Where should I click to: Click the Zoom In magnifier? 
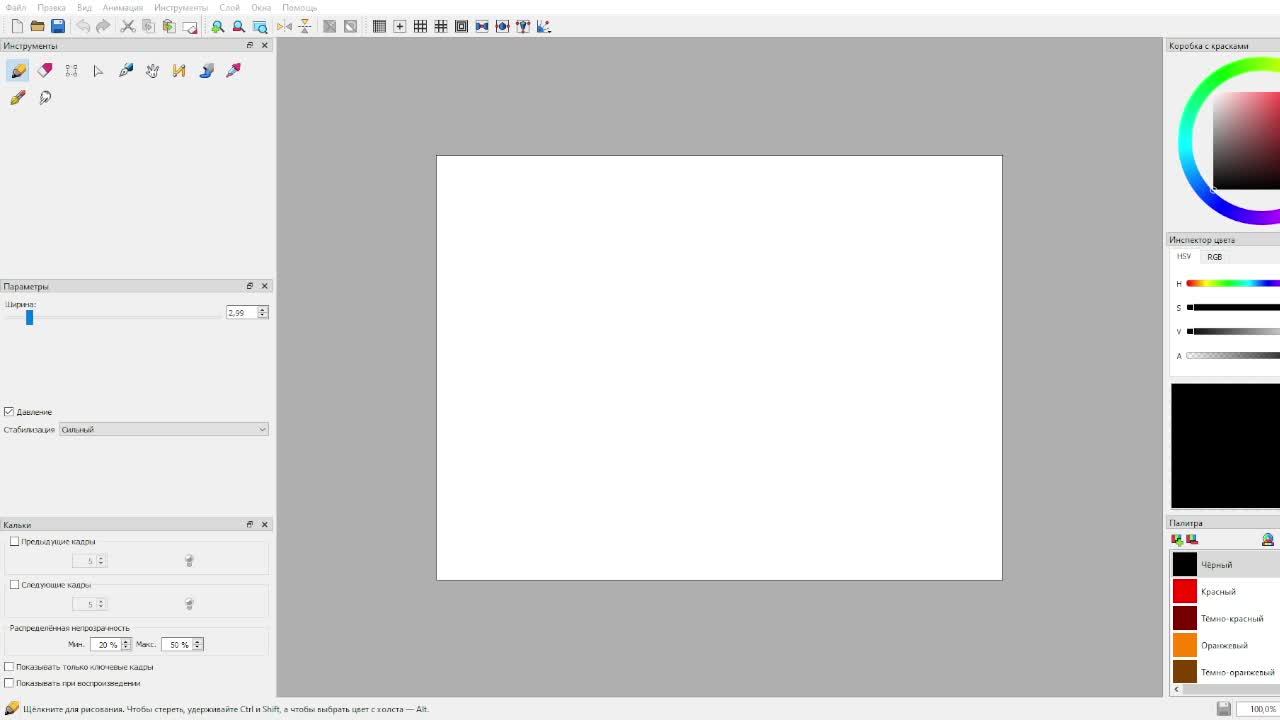coord(217,26)
